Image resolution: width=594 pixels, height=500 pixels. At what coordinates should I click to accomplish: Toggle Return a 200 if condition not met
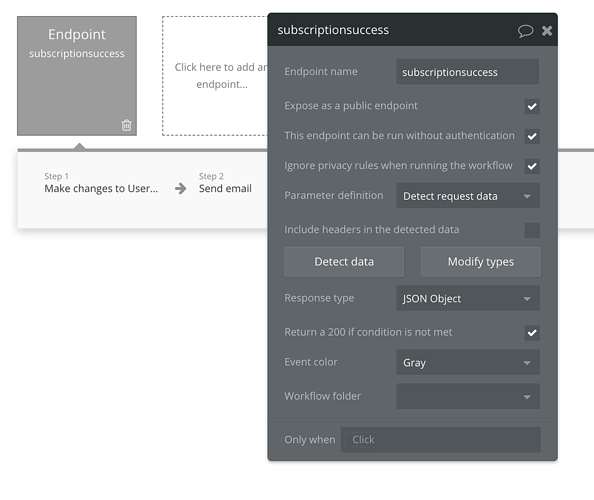(532, 333)
